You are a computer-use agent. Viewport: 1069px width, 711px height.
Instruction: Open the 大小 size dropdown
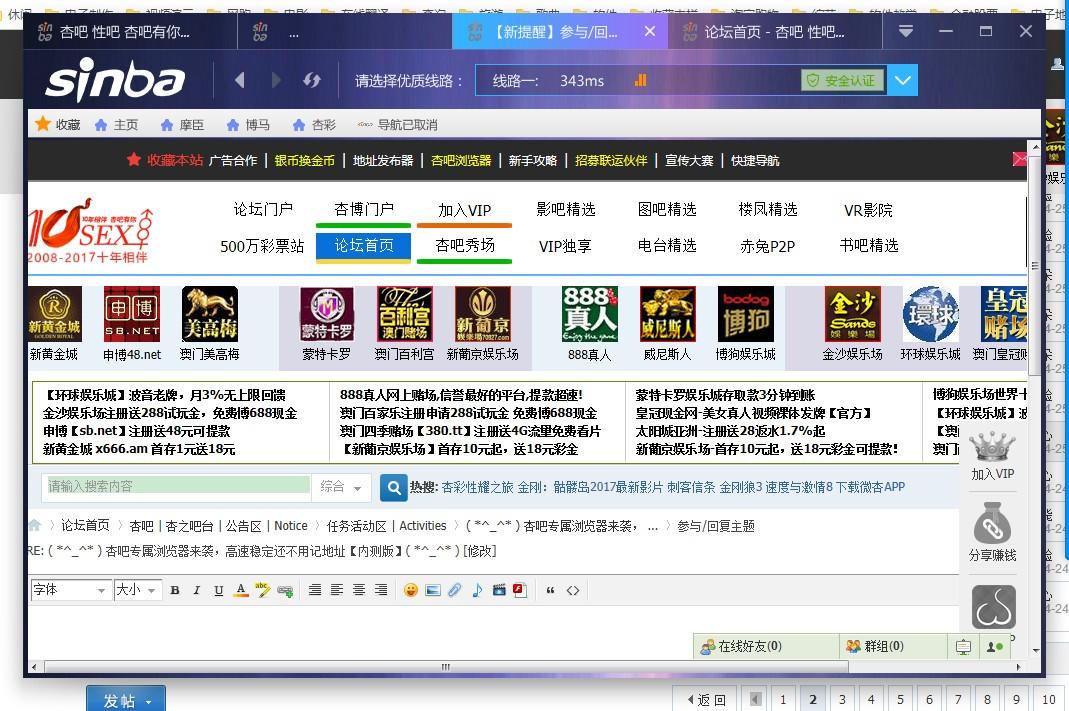(138, 590)
